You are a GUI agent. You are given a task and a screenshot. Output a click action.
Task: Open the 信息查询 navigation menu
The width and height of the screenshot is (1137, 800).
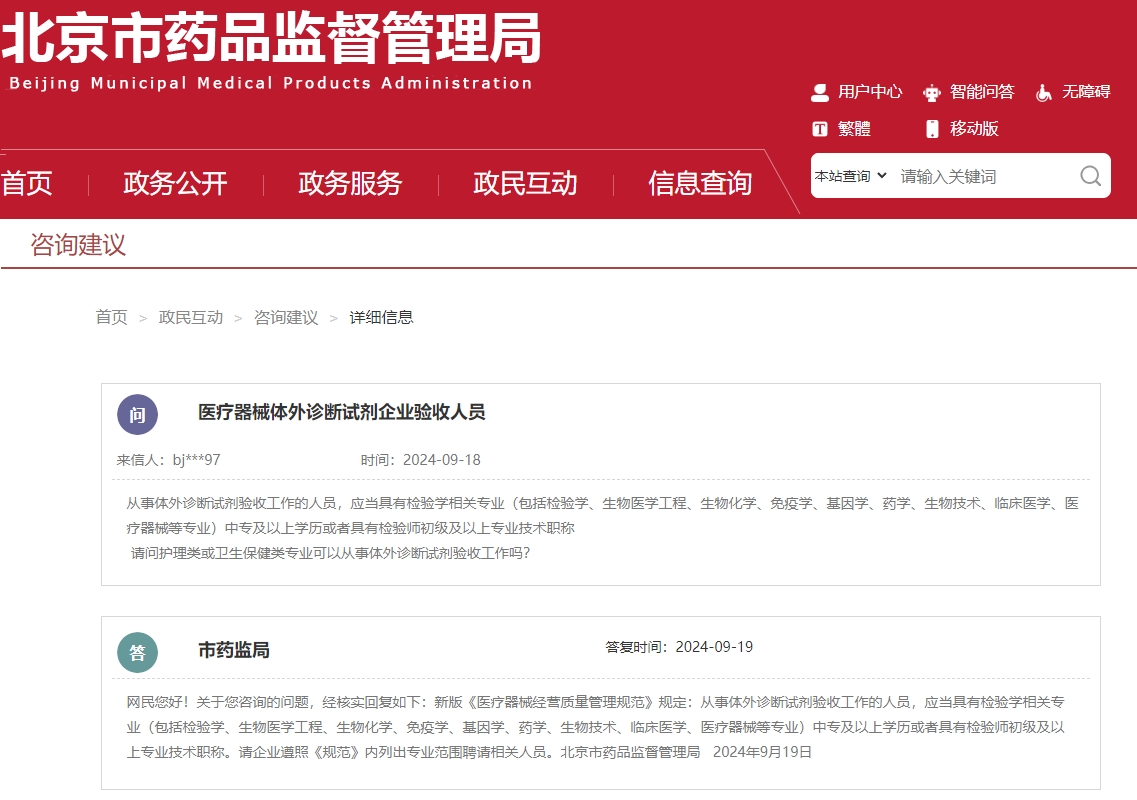point(701,183)
